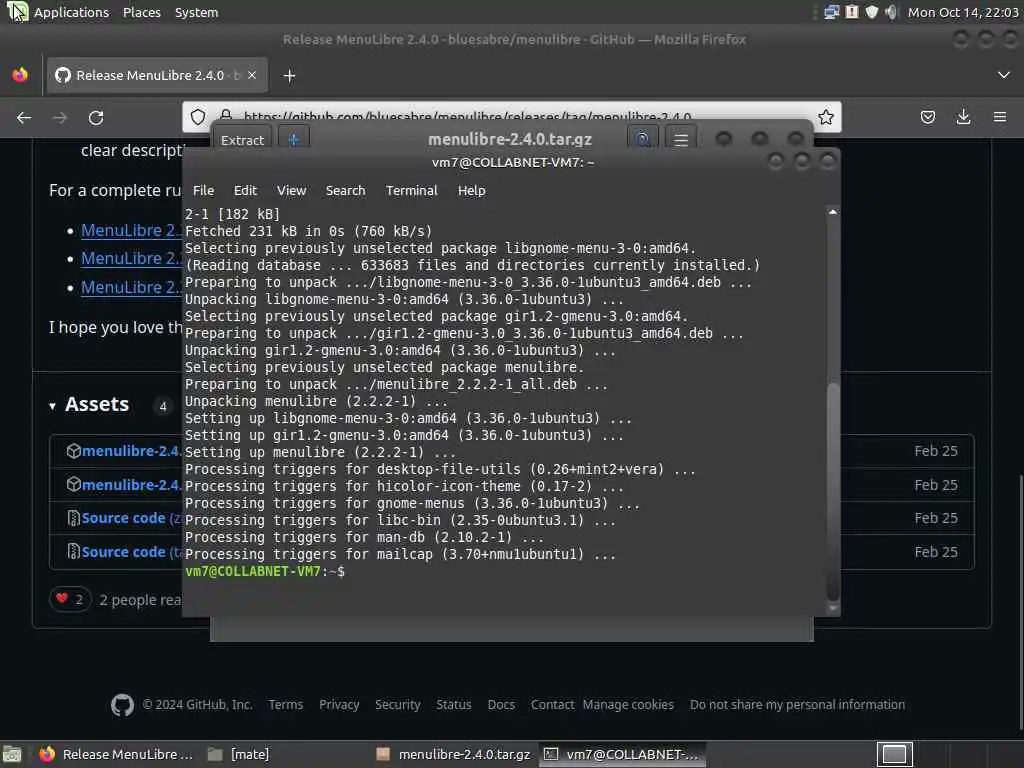This screenshot has width=1024, height=768.
Task: Open second Source code asset link
Action: click(x=123, y=552)
